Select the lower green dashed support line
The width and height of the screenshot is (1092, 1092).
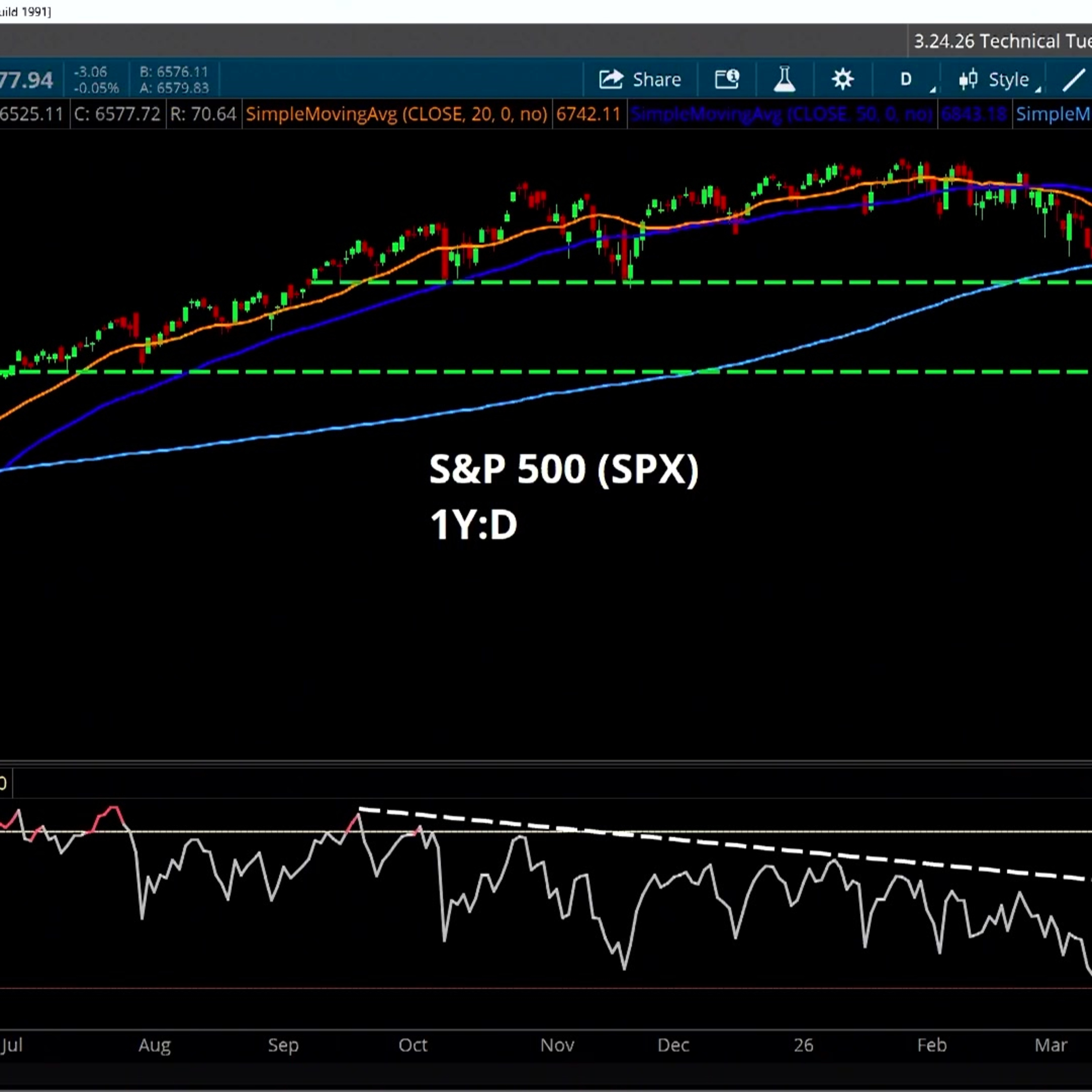tap(546, 372)
